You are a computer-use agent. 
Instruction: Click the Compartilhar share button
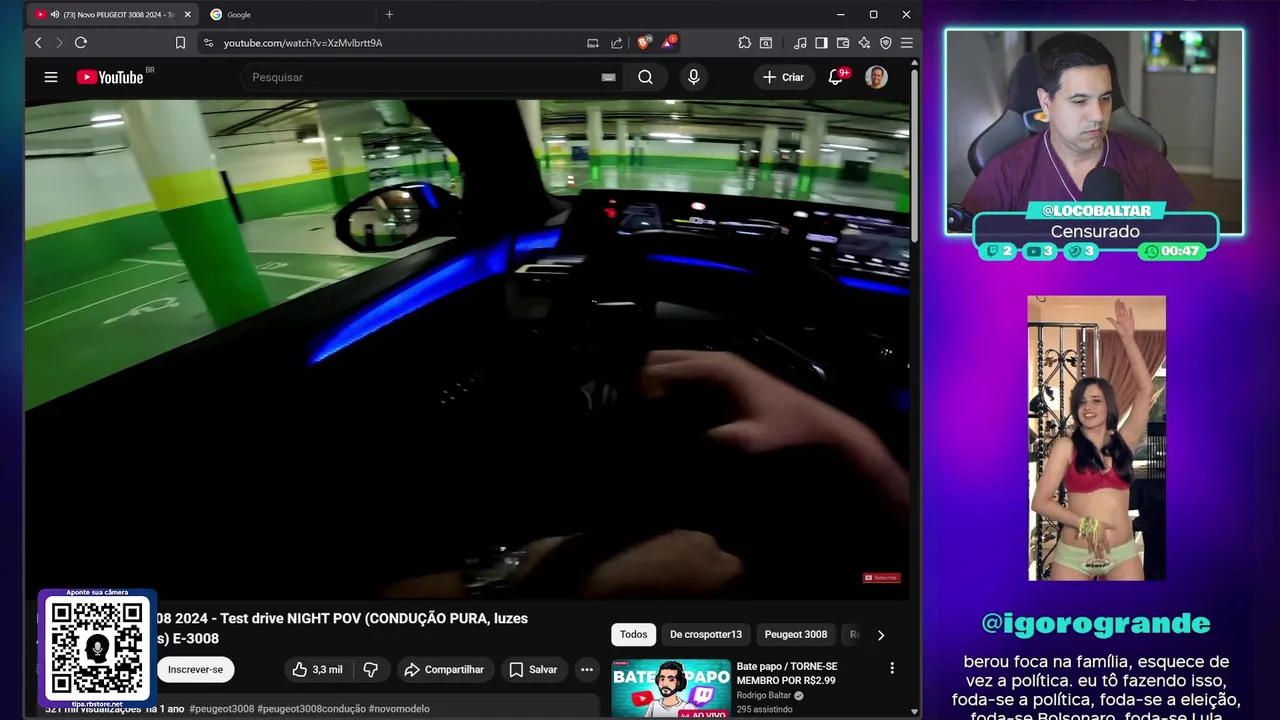coord(444,670)
